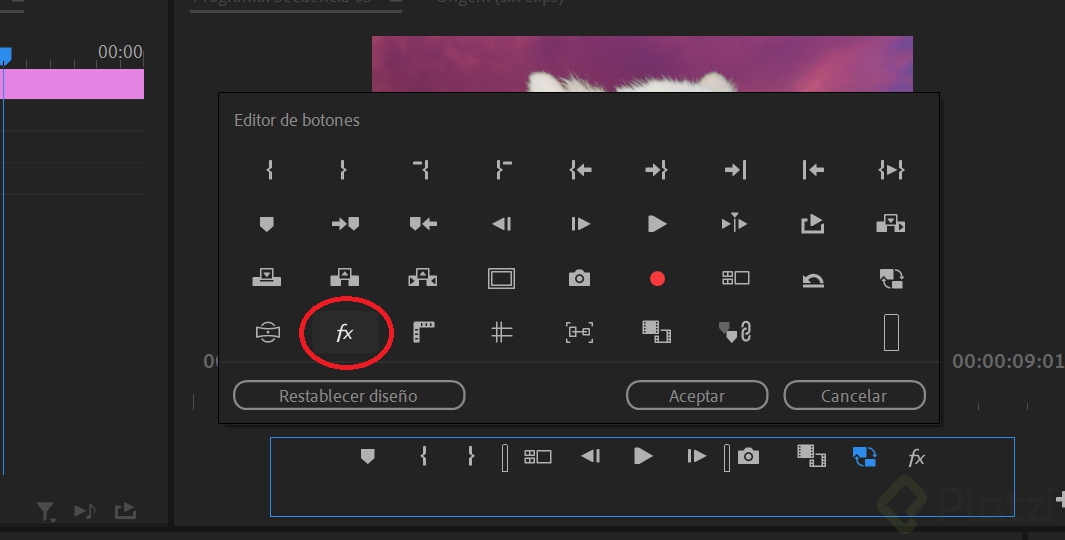Toggle fx mute in transport bar
1065x540 pixels.
click(916, 458)
